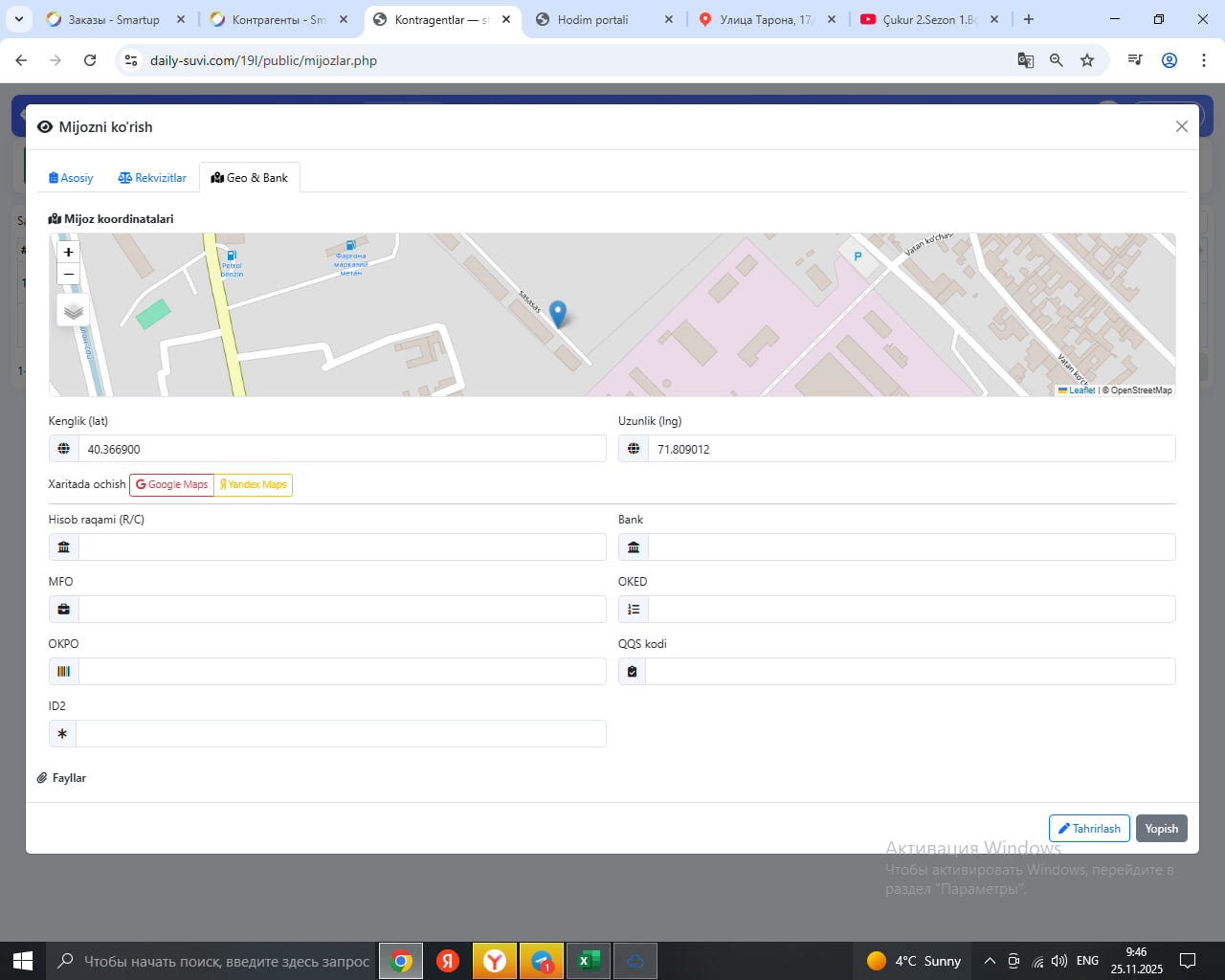Close the Mijozni ko'rish dialog with X
The width and height of the screenshot is (1225, 980).
click(x=1181, y=126)
